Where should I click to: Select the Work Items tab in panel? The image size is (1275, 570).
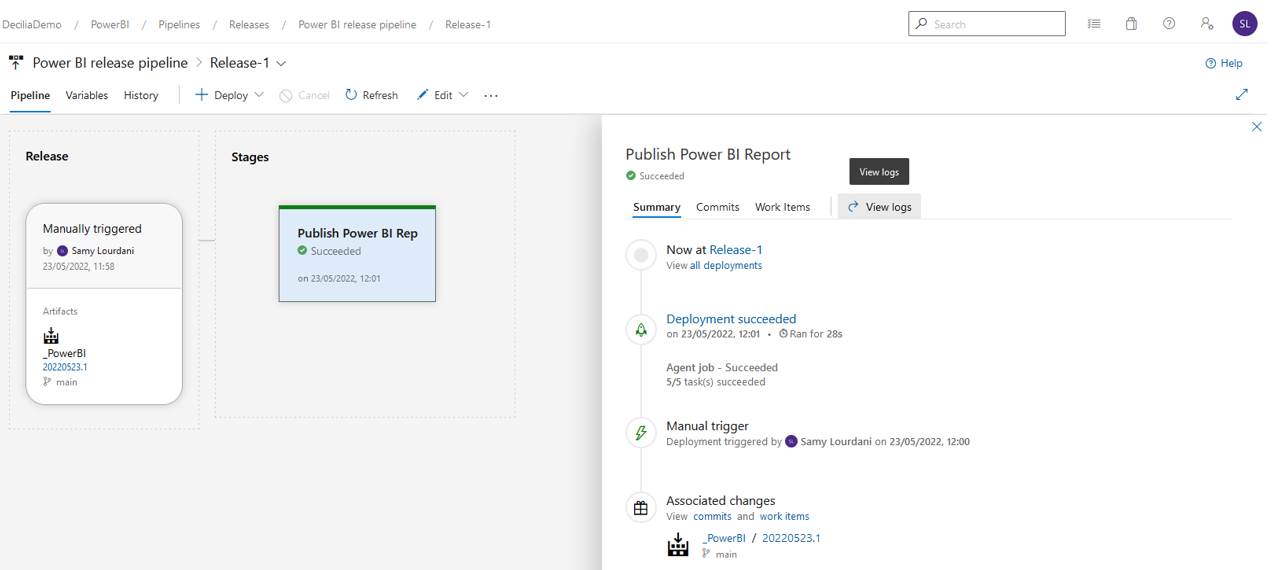(x=783, y=207)
